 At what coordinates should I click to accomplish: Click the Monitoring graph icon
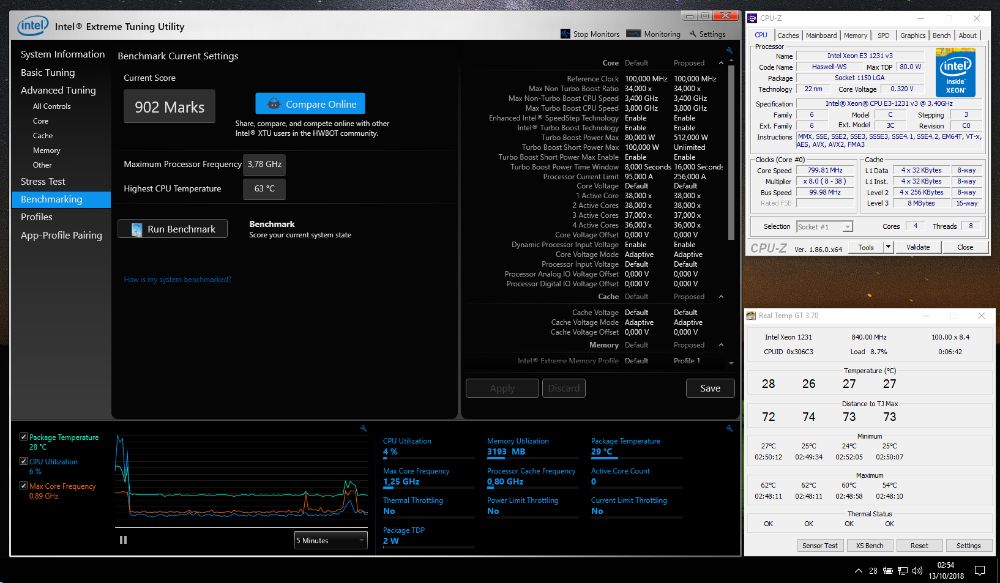coord(635,34)
